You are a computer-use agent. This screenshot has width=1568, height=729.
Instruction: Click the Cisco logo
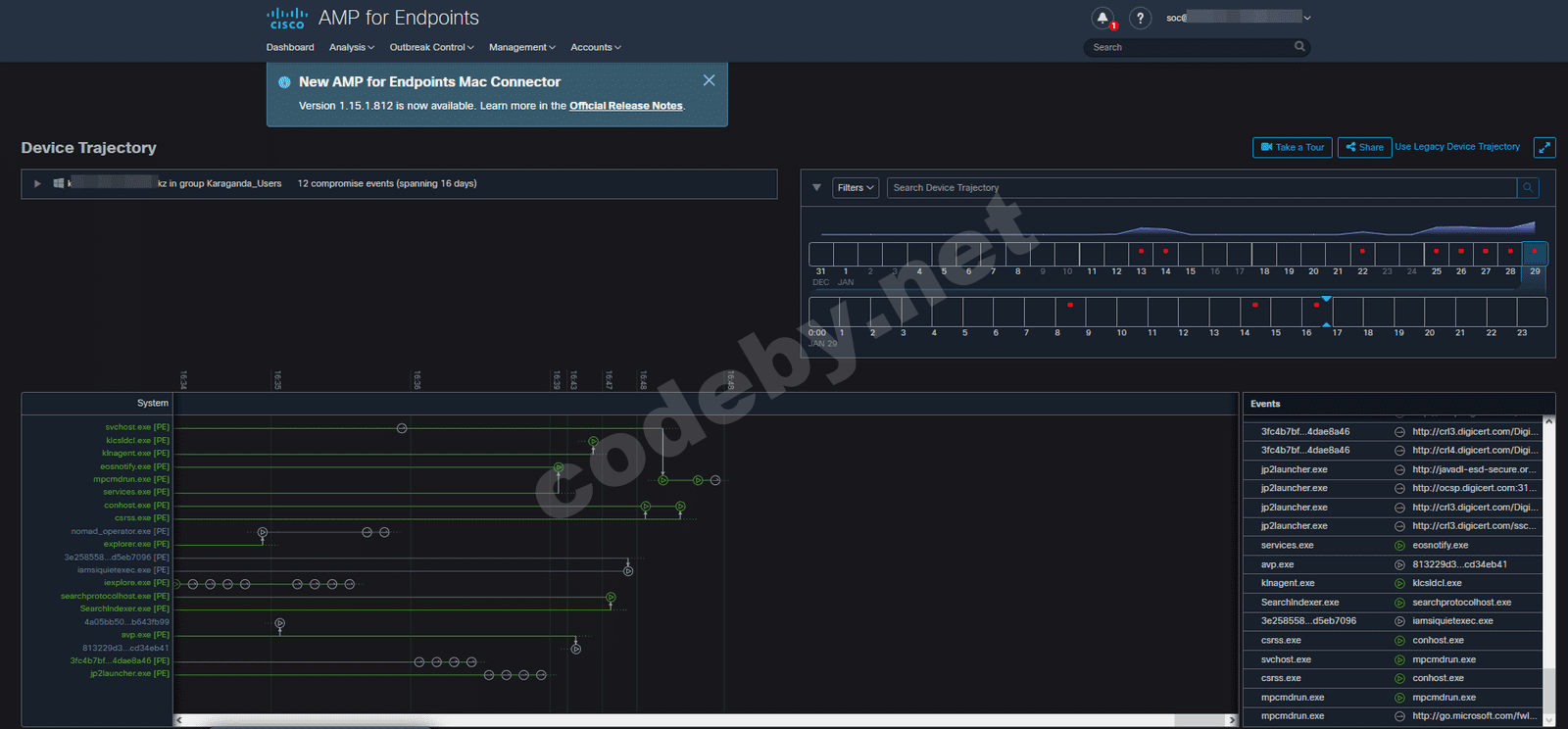pos(287,18)
